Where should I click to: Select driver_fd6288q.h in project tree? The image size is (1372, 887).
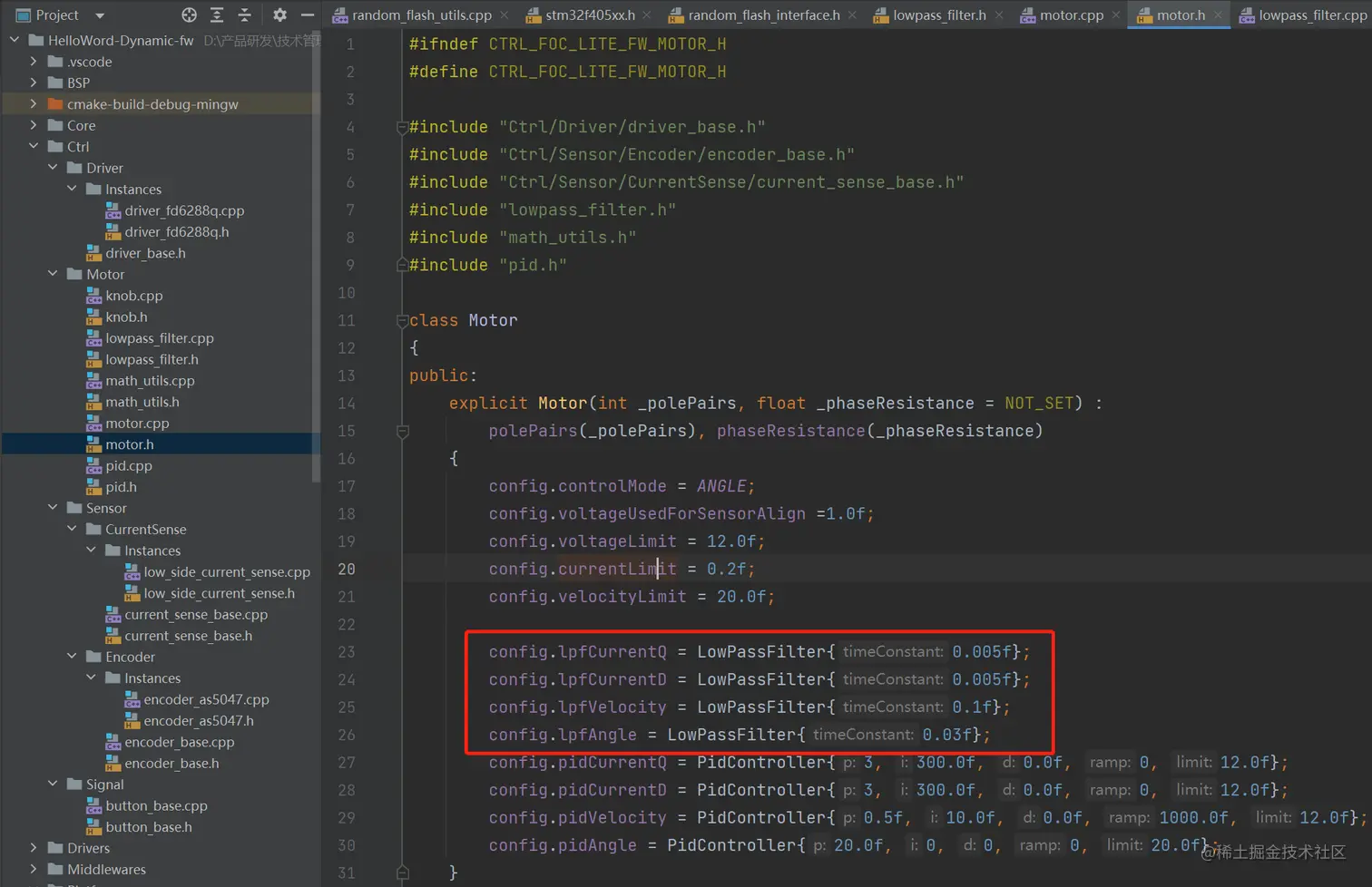[177, 231]
